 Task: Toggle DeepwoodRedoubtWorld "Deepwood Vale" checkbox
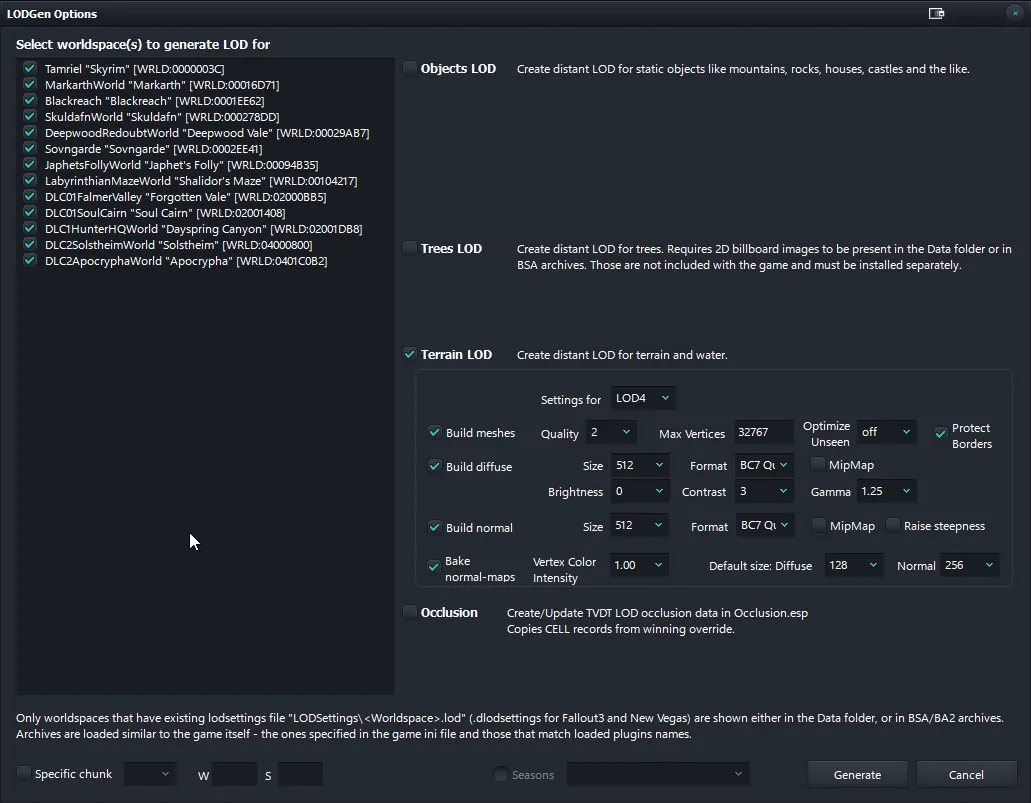tap(30, 132)
